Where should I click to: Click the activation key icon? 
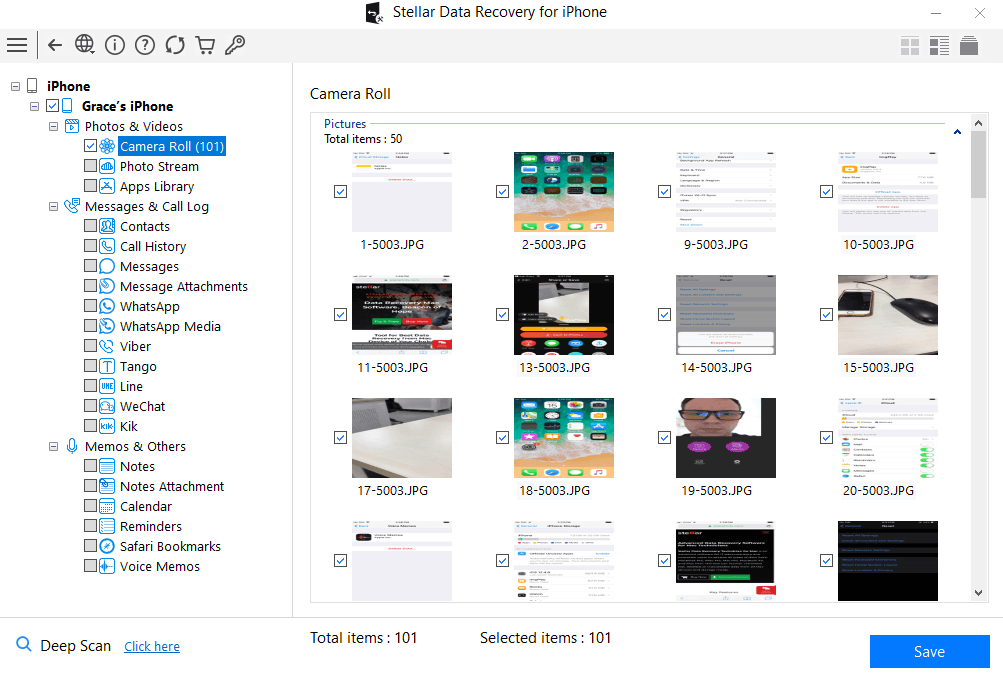[235, 45]
